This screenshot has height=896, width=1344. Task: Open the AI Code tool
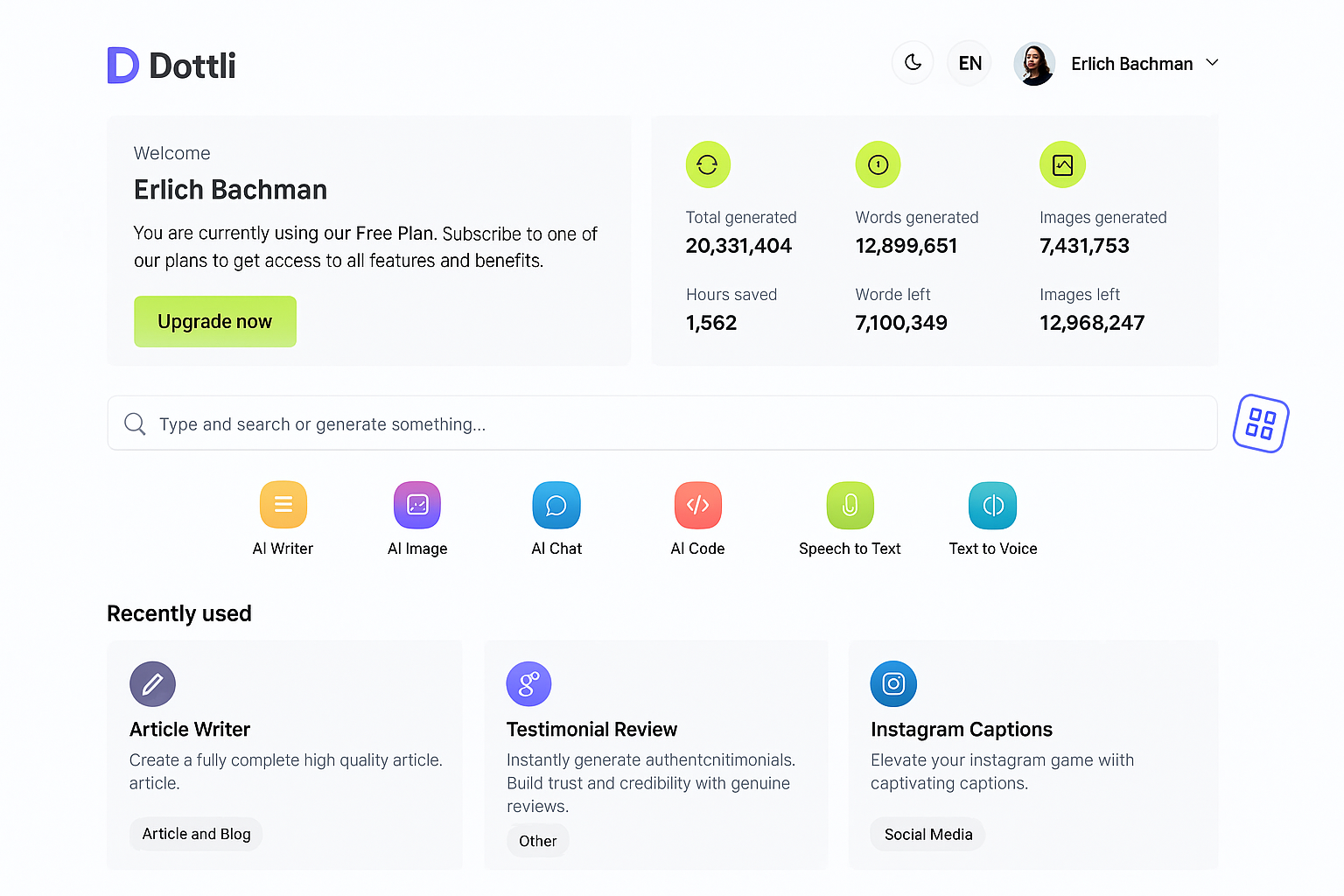point(697,505)
